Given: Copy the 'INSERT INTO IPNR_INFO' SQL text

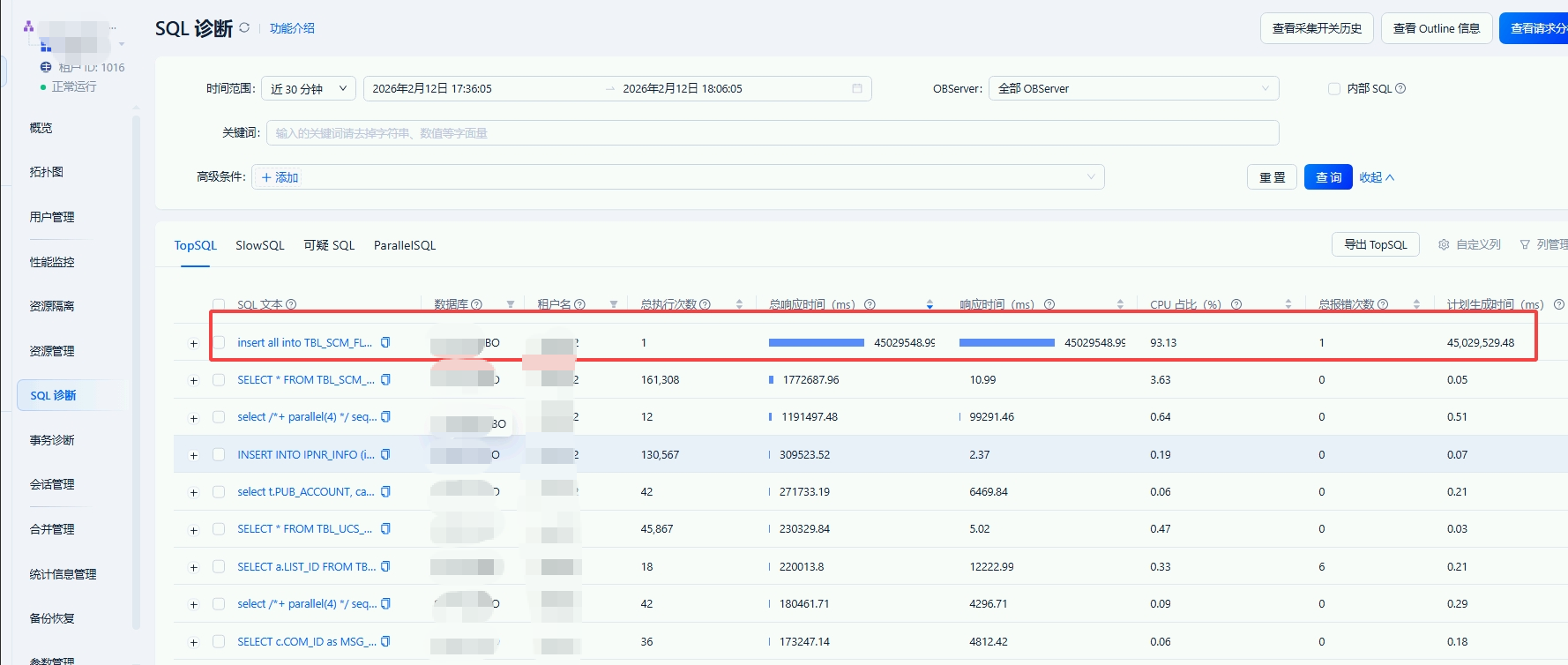Looking at the screenshot, I should click(x=385, y=455).
